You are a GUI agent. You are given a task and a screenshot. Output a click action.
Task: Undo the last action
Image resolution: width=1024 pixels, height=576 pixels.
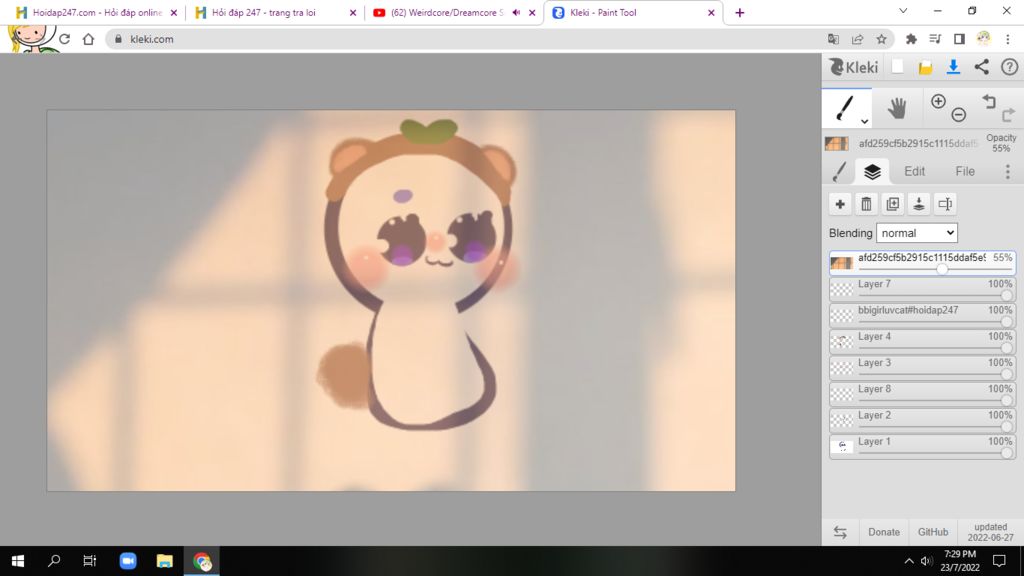click(989, 101)
